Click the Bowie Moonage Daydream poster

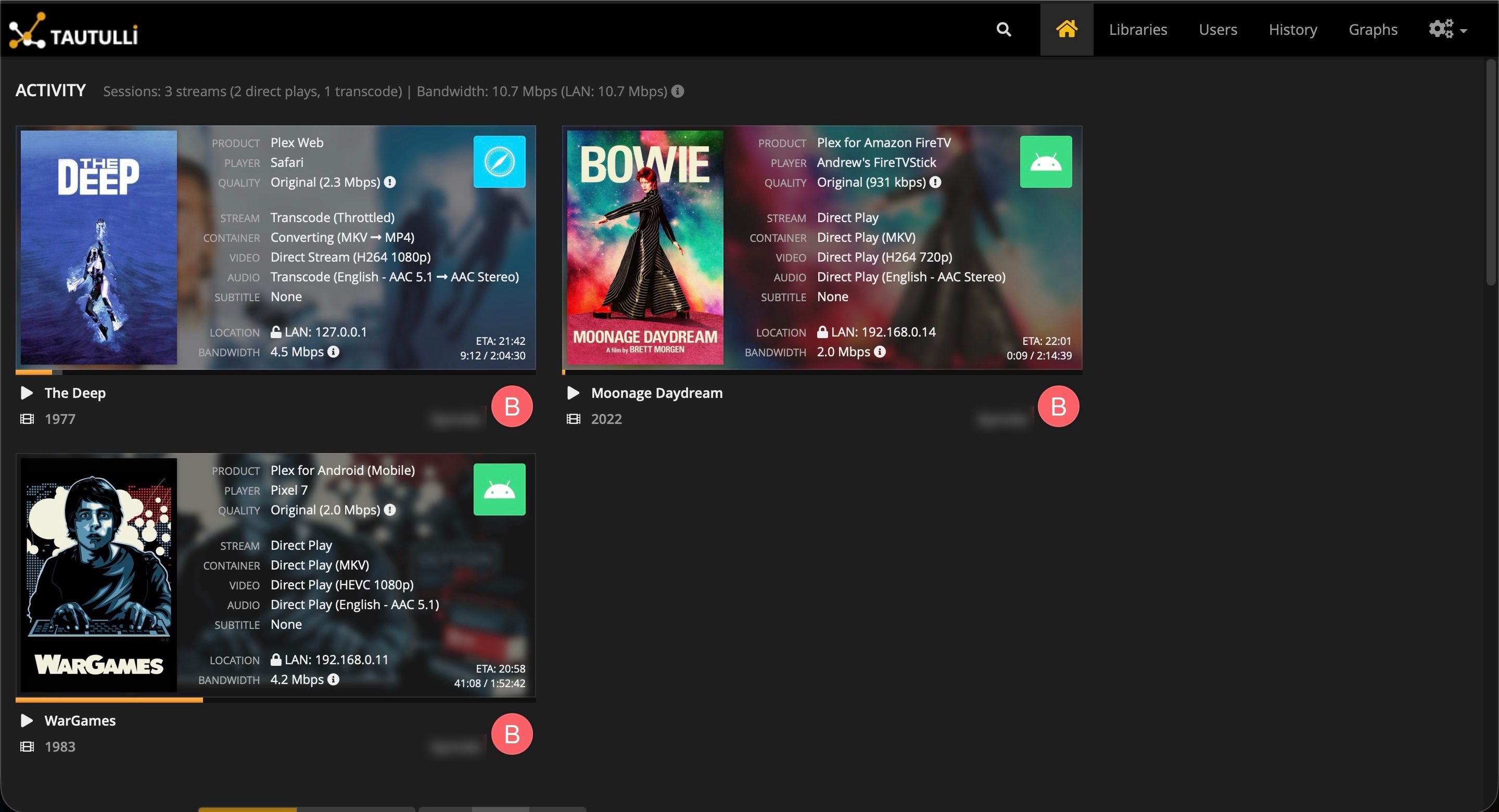coord(645,247)
